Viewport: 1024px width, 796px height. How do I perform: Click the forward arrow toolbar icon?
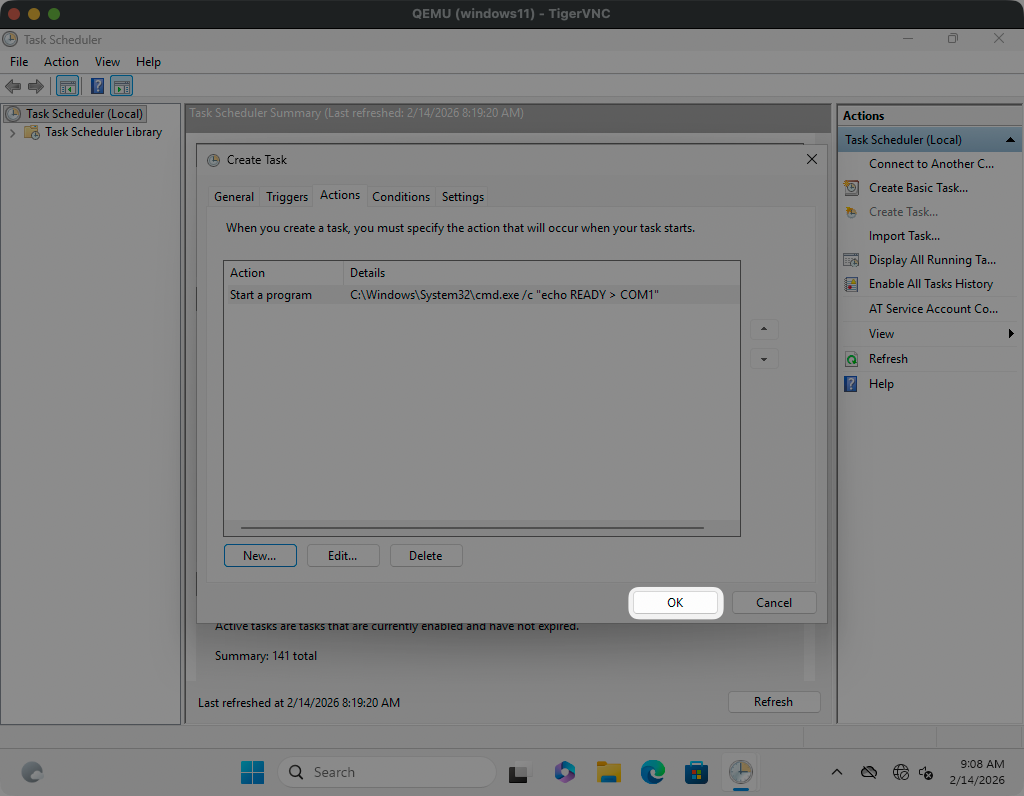(x=36, y=87)
